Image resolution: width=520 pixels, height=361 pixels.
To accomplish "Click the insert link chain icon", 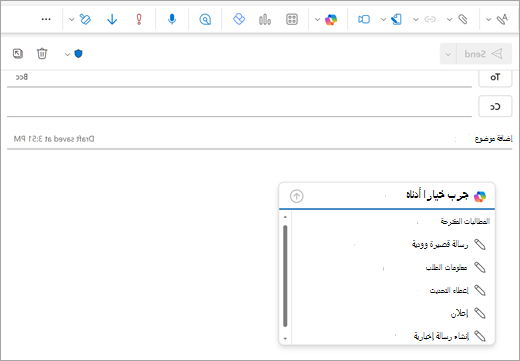I will [430, 19].
